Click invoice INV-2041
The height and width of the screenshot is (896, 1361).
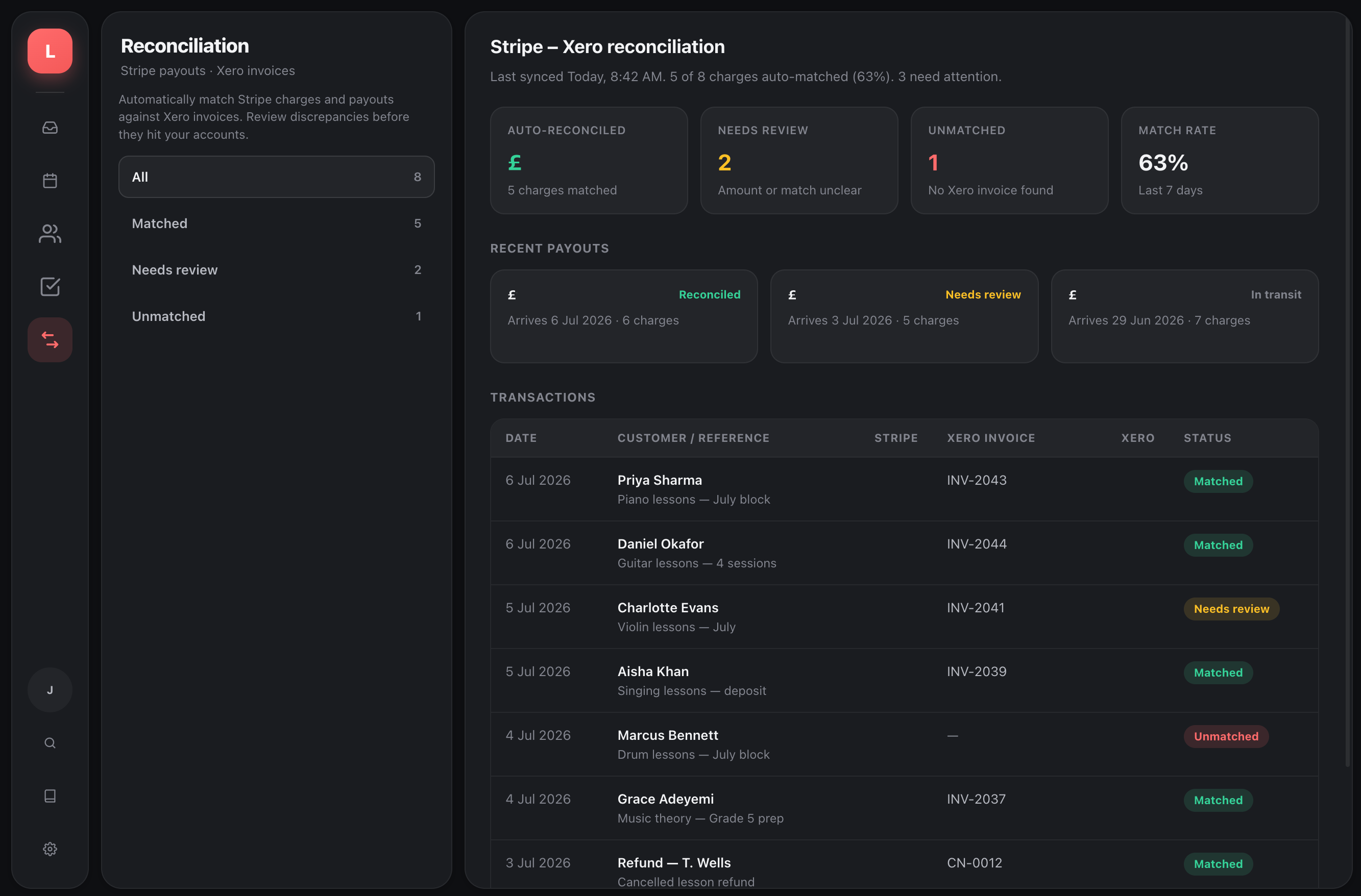pyautogui.click(x=975, y=607)
